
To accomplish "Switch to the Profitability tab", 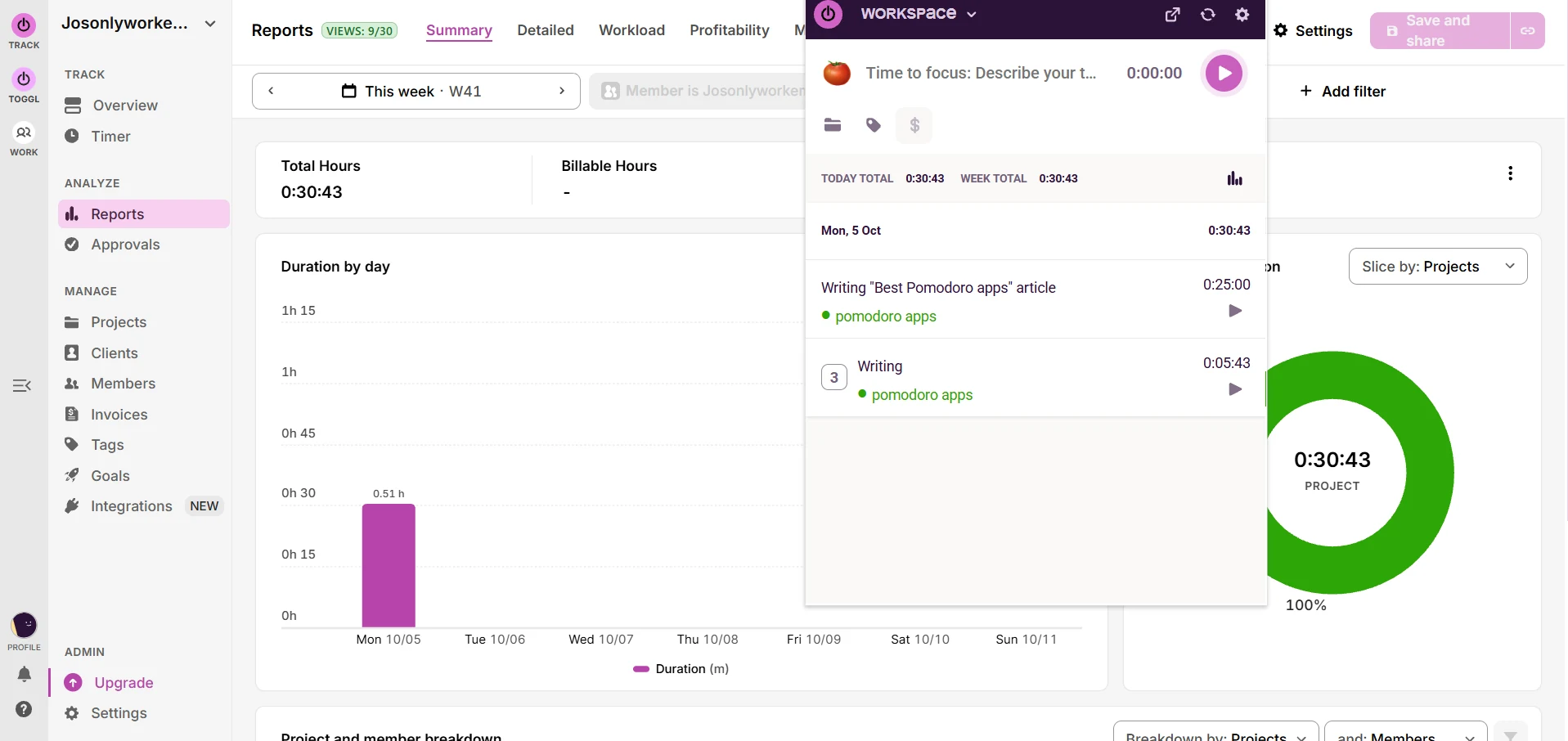I will 730,30.
